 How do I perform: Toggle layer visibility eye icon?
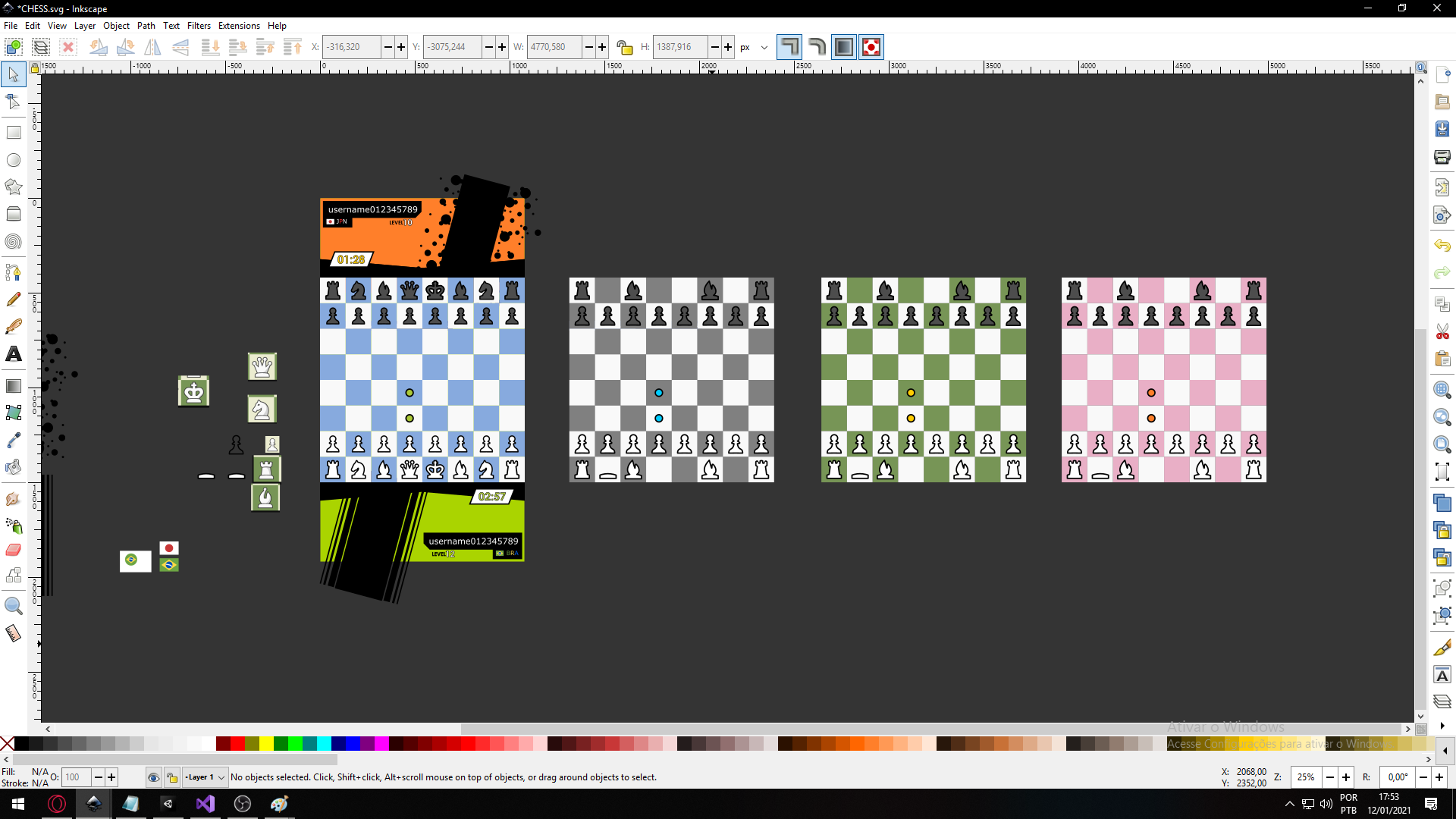click(x=153, y=777)
